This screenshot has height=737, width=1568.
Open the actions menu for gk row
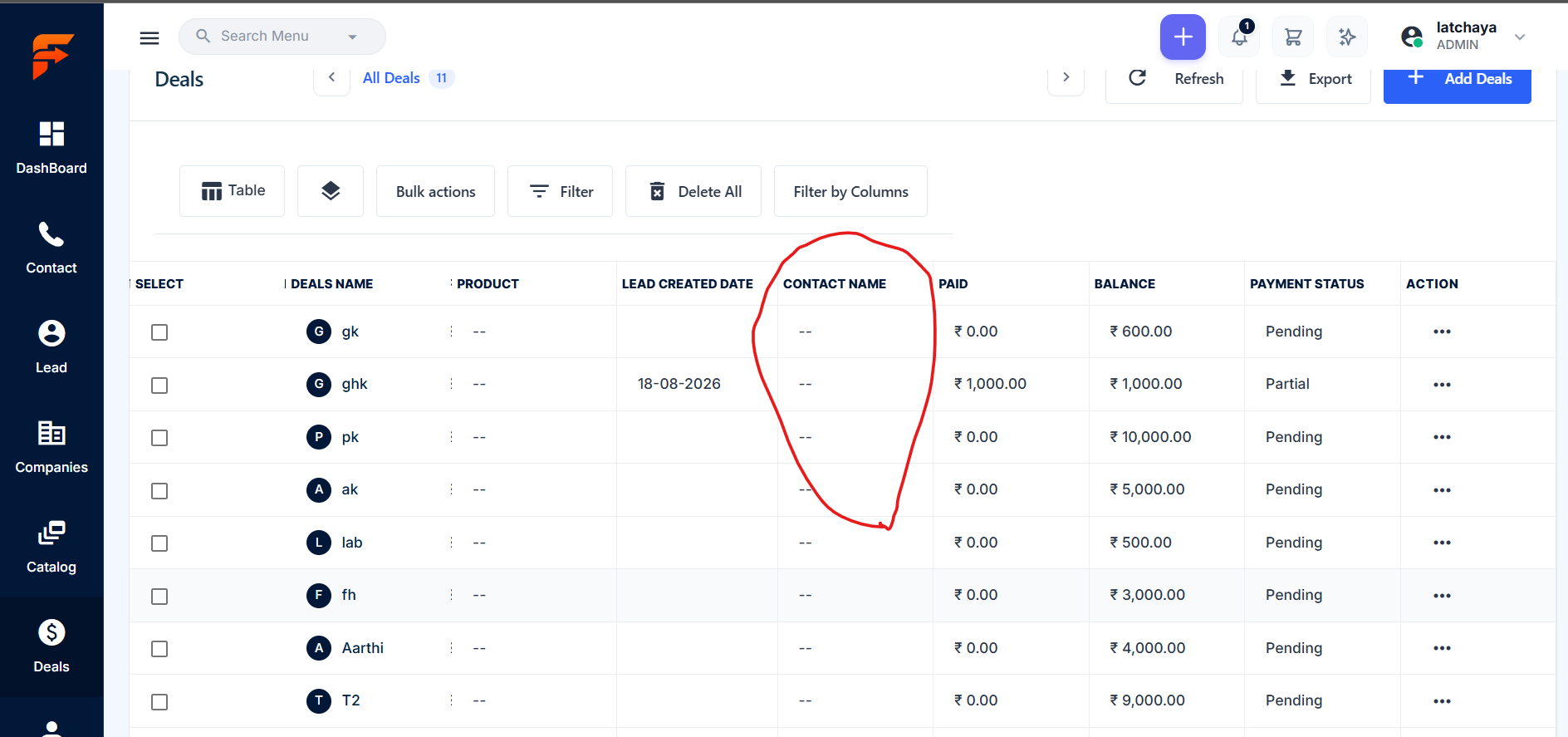(x=1442, y=332)
